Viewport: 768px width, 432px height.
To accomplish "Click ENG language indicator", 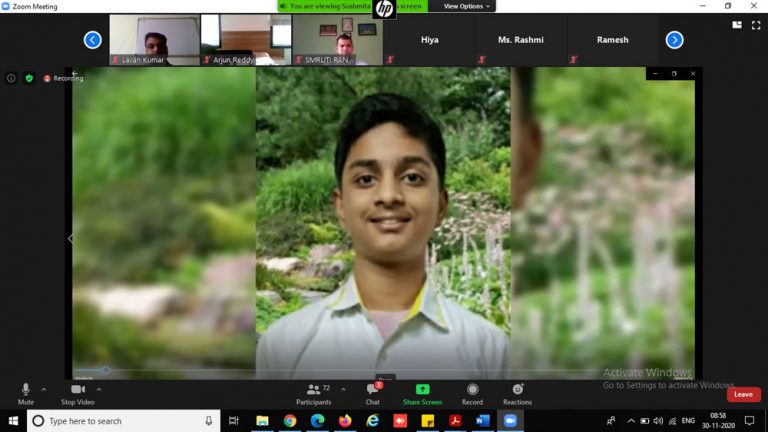I will (x=688, y=421).
